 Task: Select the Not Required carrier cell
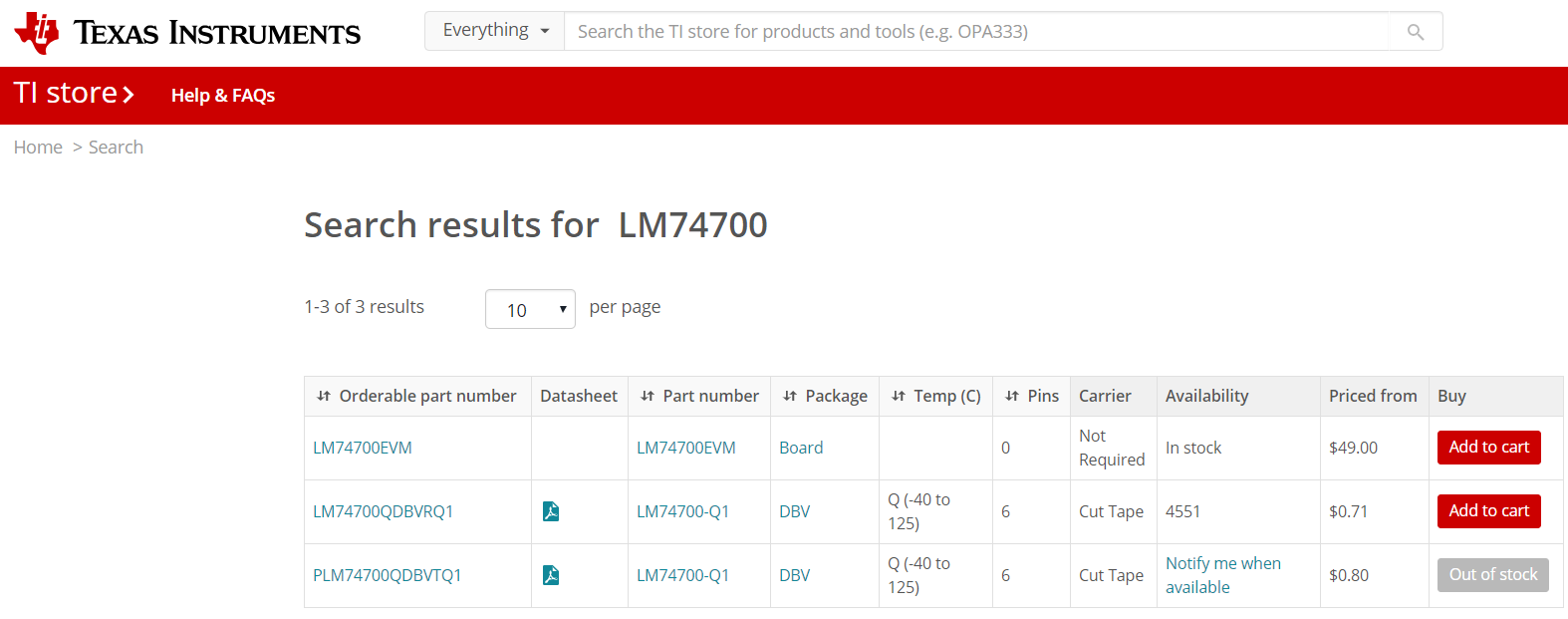click(x=1112, y=448)
